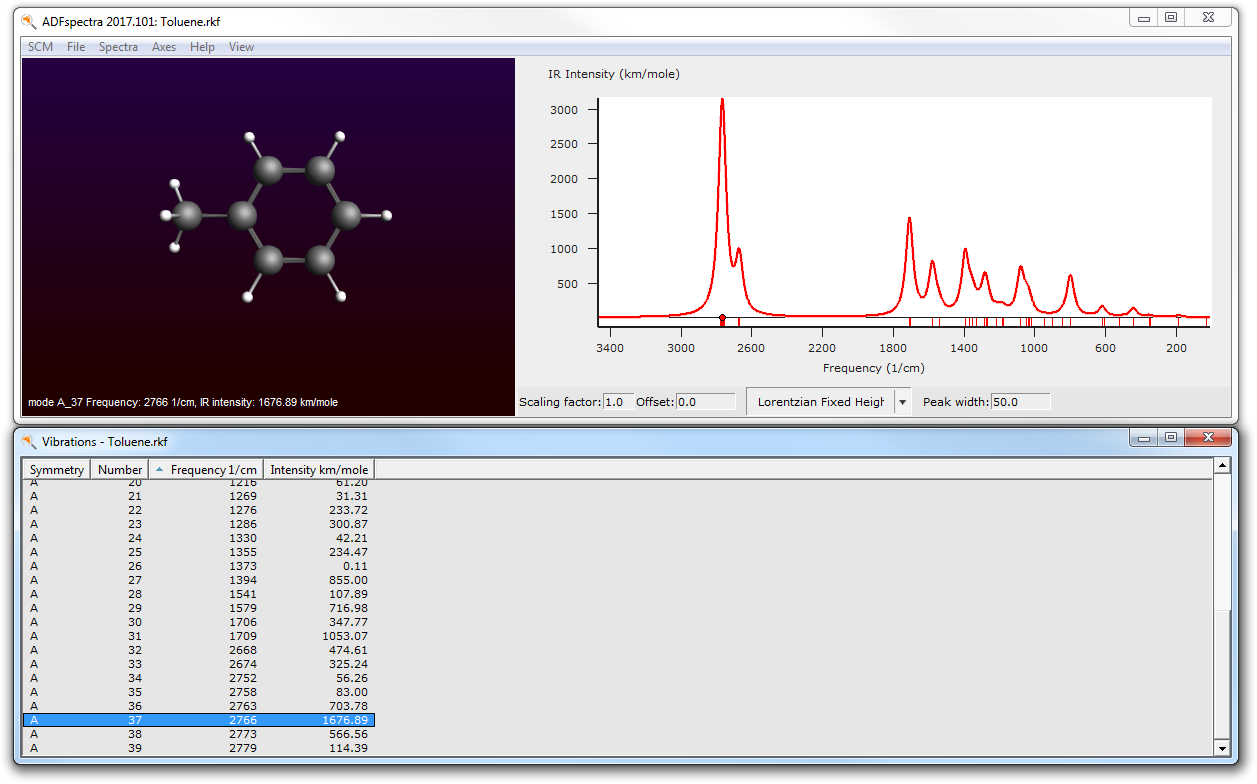Screen dimensions: 1257x784
Task: Select mode 32 row with frequency 2668
Action: (198, 650)
